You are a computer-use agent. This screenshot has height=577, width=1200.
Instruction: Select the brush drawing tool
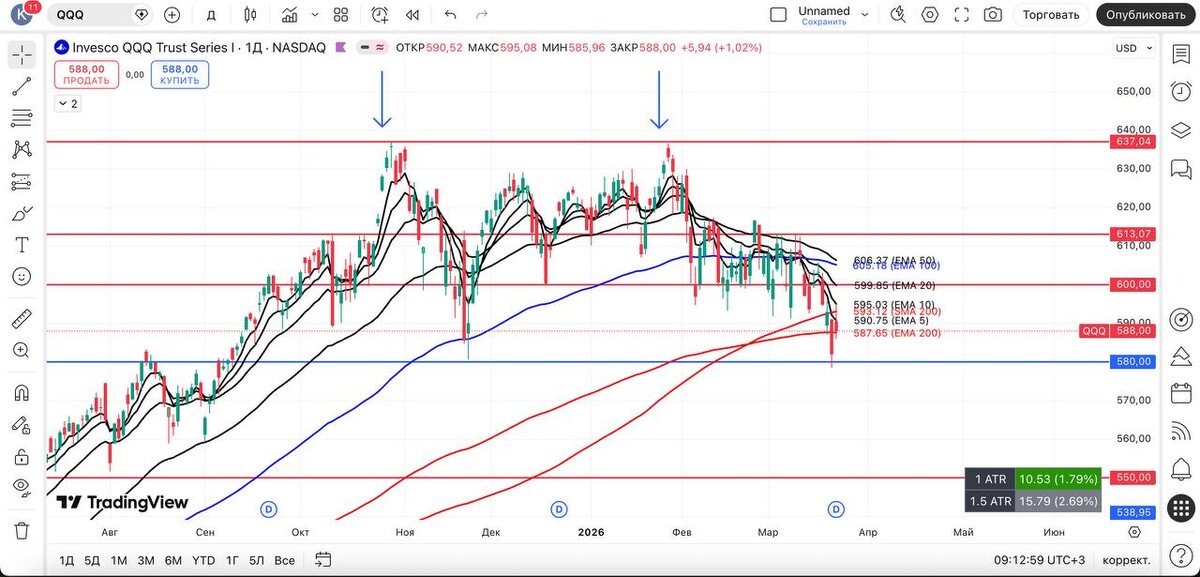(x=21, y=213)
